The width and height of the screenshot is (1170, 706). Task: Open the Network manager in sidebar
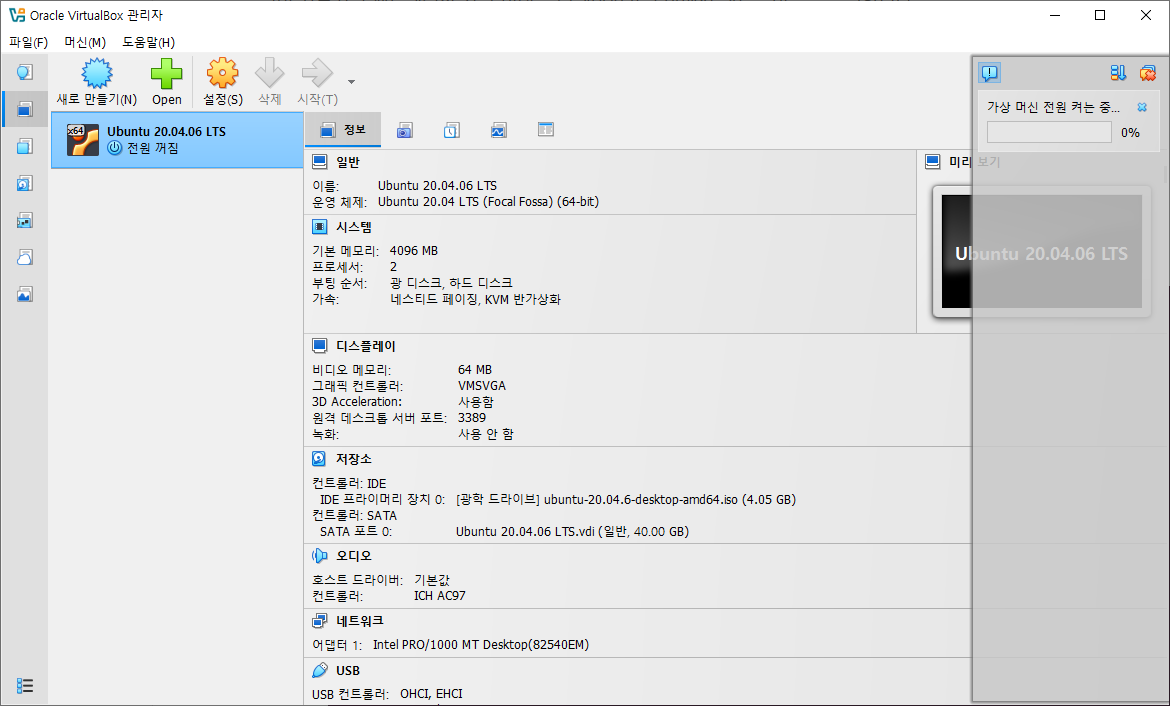(x=25, y=220)
